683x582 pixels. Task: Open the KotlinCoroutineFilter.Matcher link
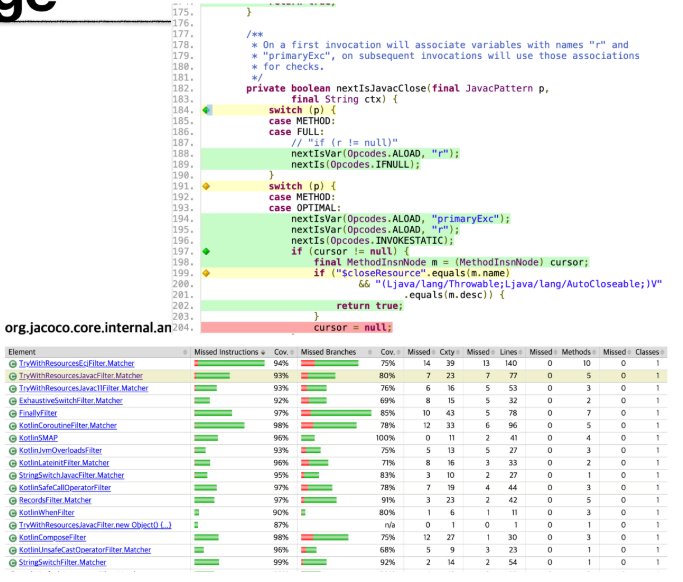(67, 425)
